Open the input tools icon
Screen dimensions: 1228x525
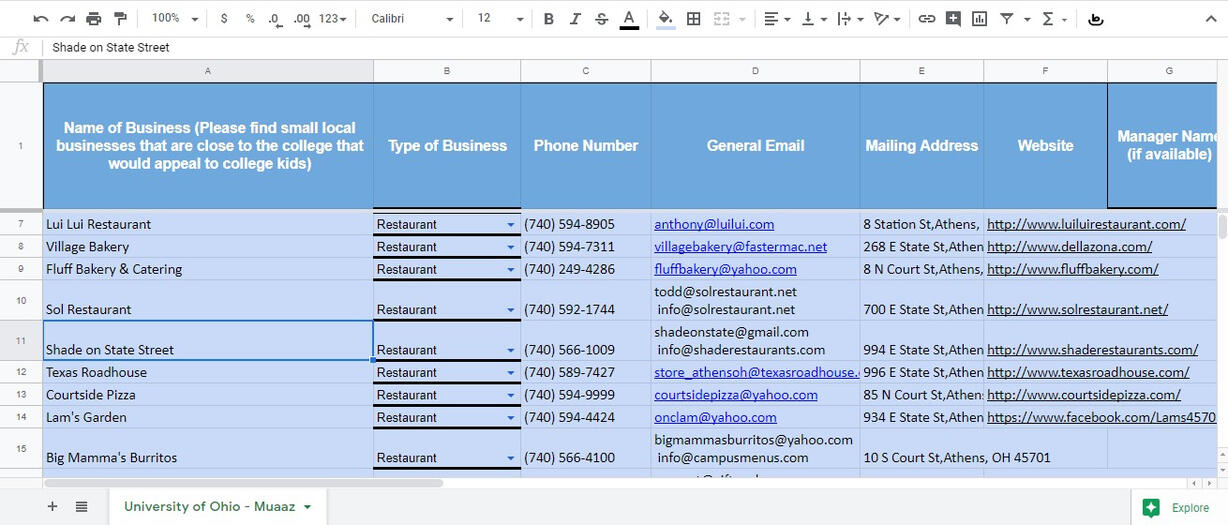[x=1096, y=18]
